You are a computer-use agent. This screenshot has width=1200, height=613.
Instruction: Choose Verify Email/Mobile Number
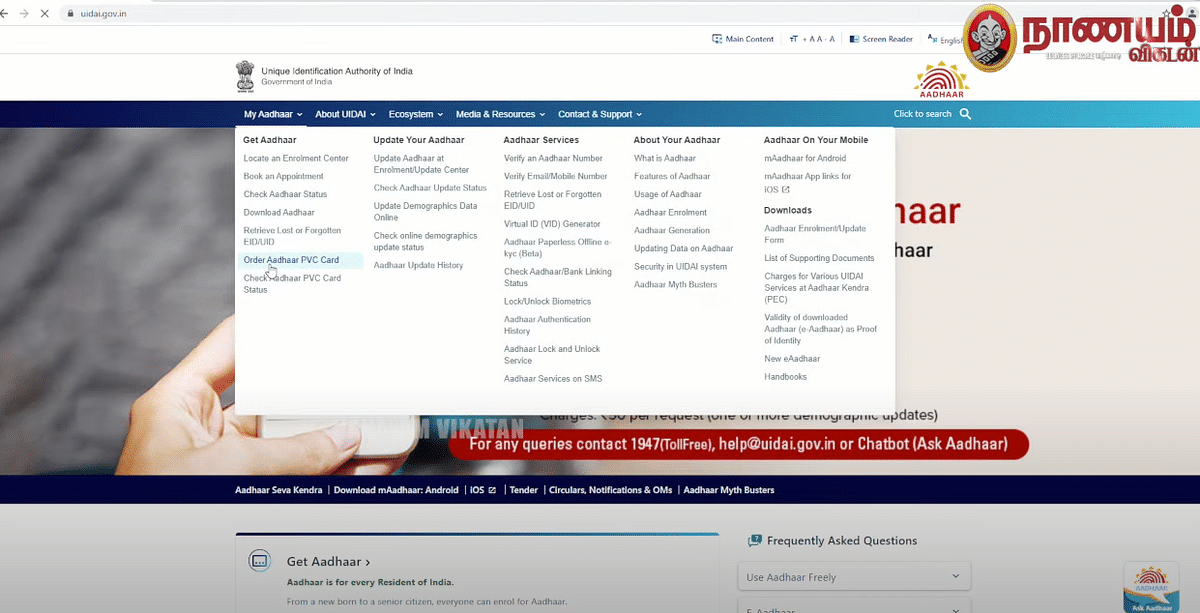pos(555,176)
